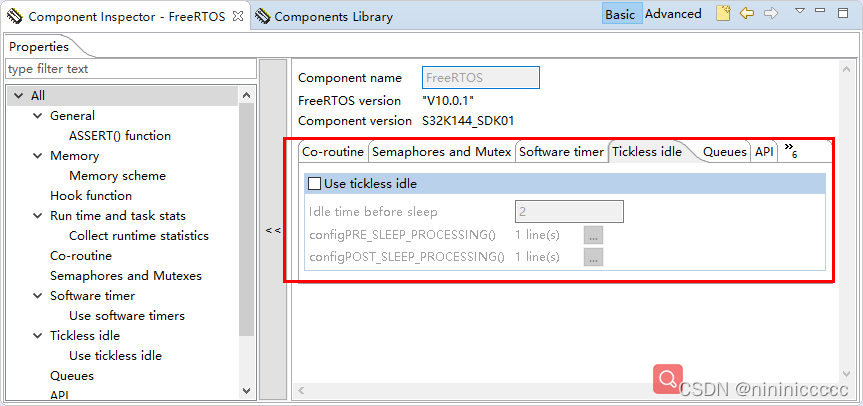Screen dimensions: 863x406
Task: Select Memory scheme in the tree
Action: (117, 175)
